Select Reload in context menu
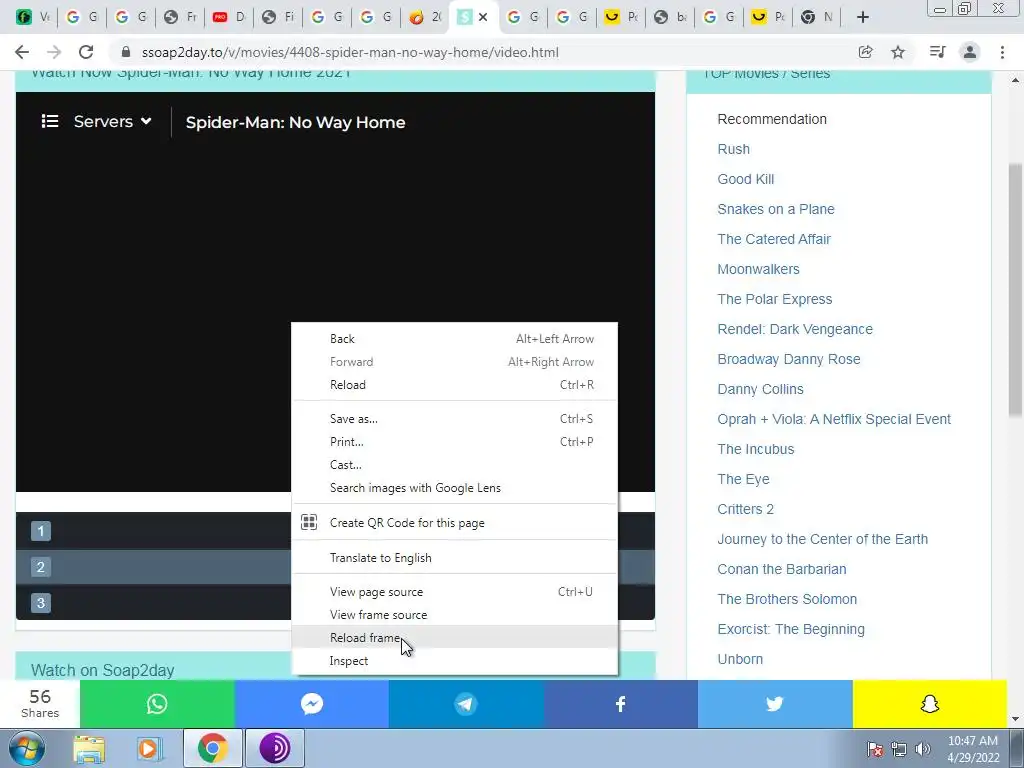Viewport: 1024px width, 768px height. [x=455, y=385]
